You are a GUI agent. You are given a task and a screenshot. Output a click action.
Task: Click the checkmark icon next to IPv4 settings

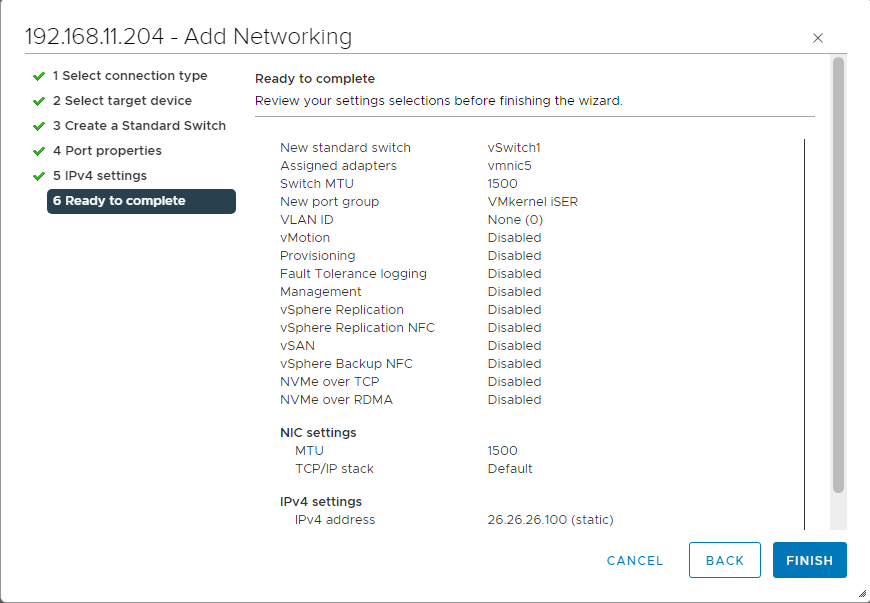pos(39,176)
